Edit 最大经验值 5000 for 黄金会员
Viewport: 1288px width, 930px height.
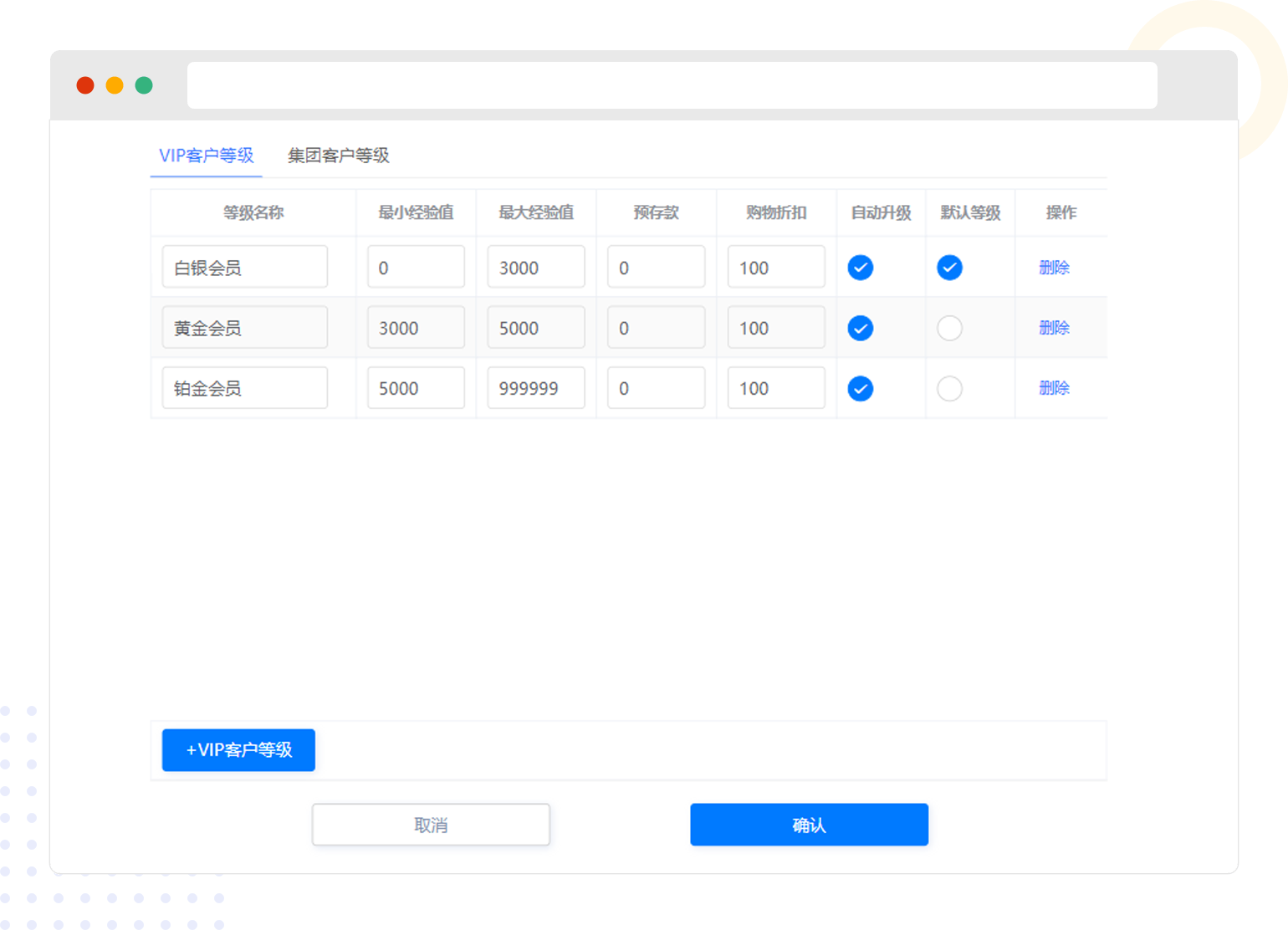pos(536,327)
